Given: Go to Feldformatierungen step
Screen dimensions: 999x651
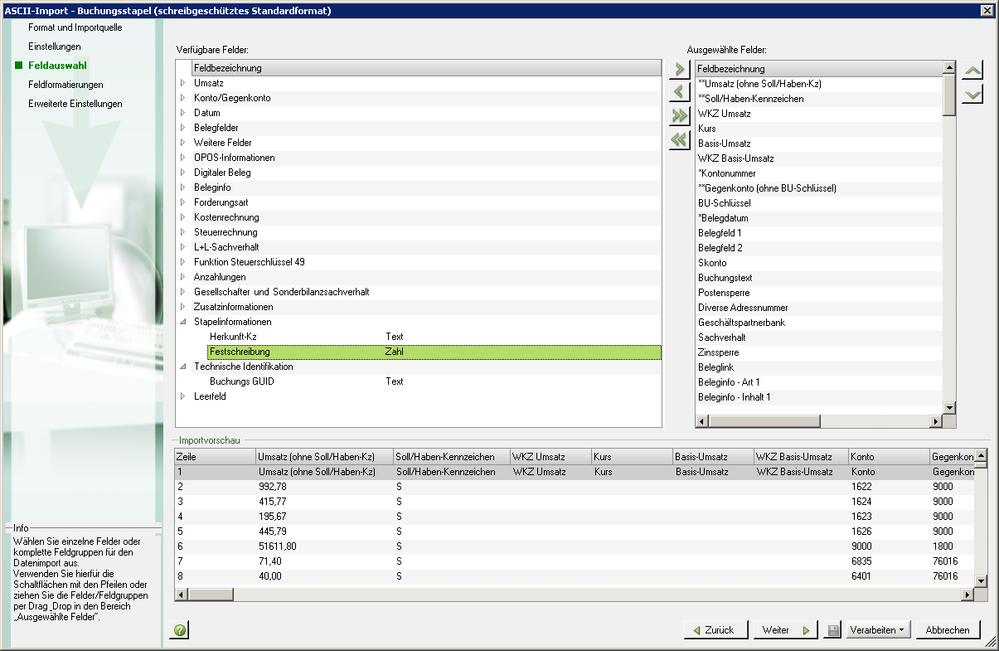Looking at the screenshot, I should pos(66,85).
